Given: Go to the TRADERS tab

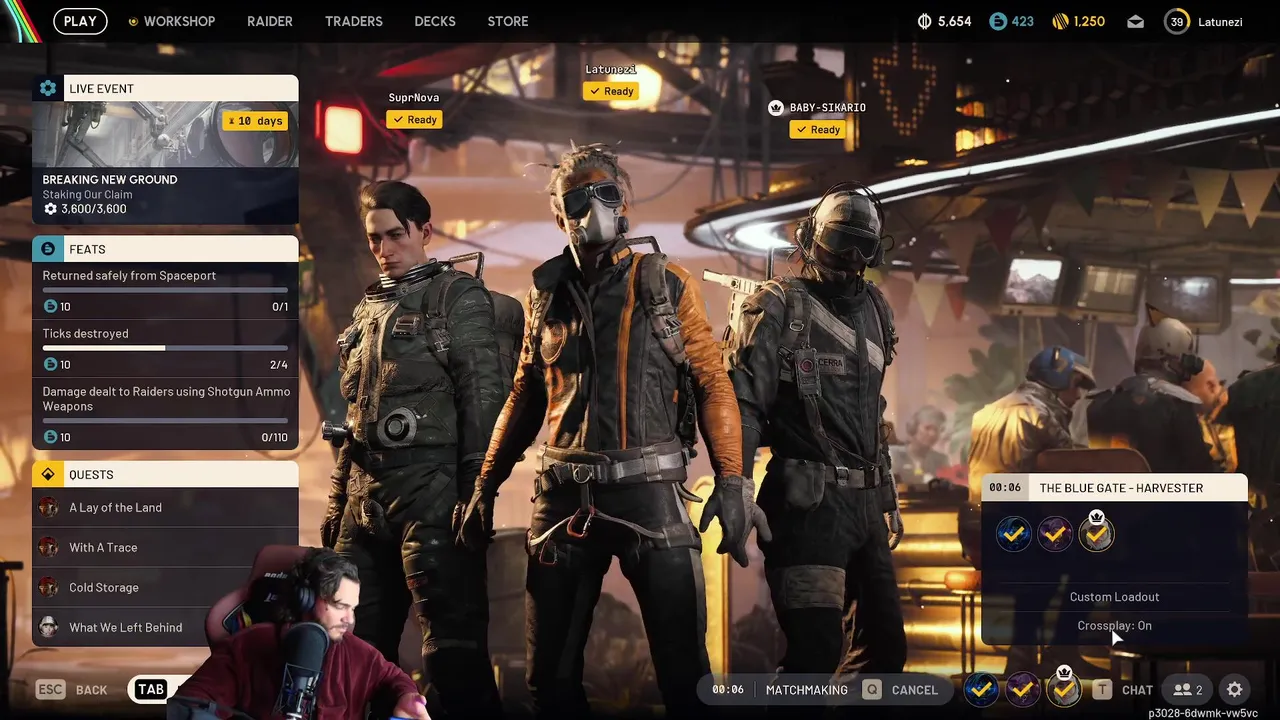Looking at the screenshot, I should coord(354,21).
